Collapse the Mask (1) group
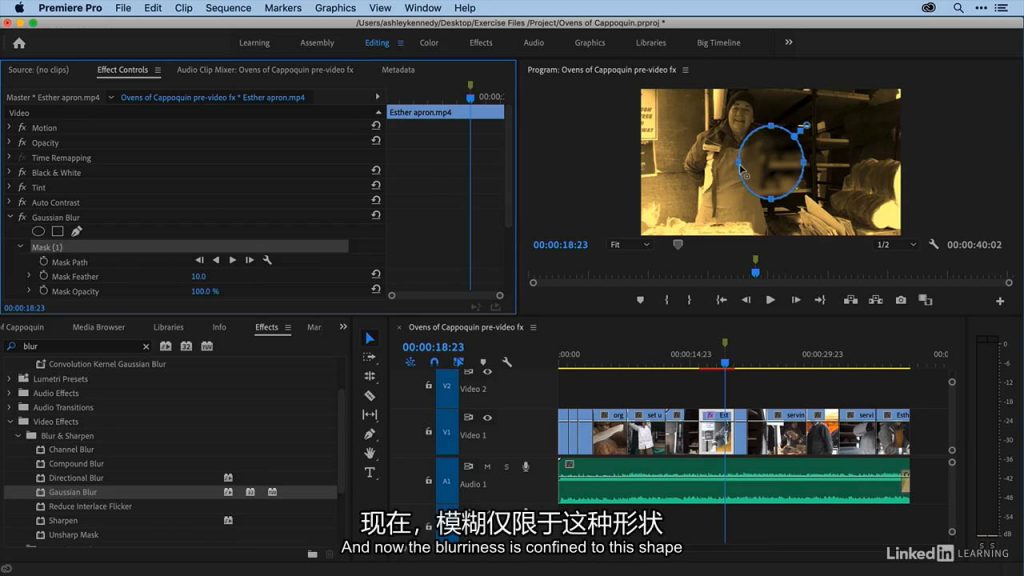Screen dimensions: 1024x576 [20, 246]
